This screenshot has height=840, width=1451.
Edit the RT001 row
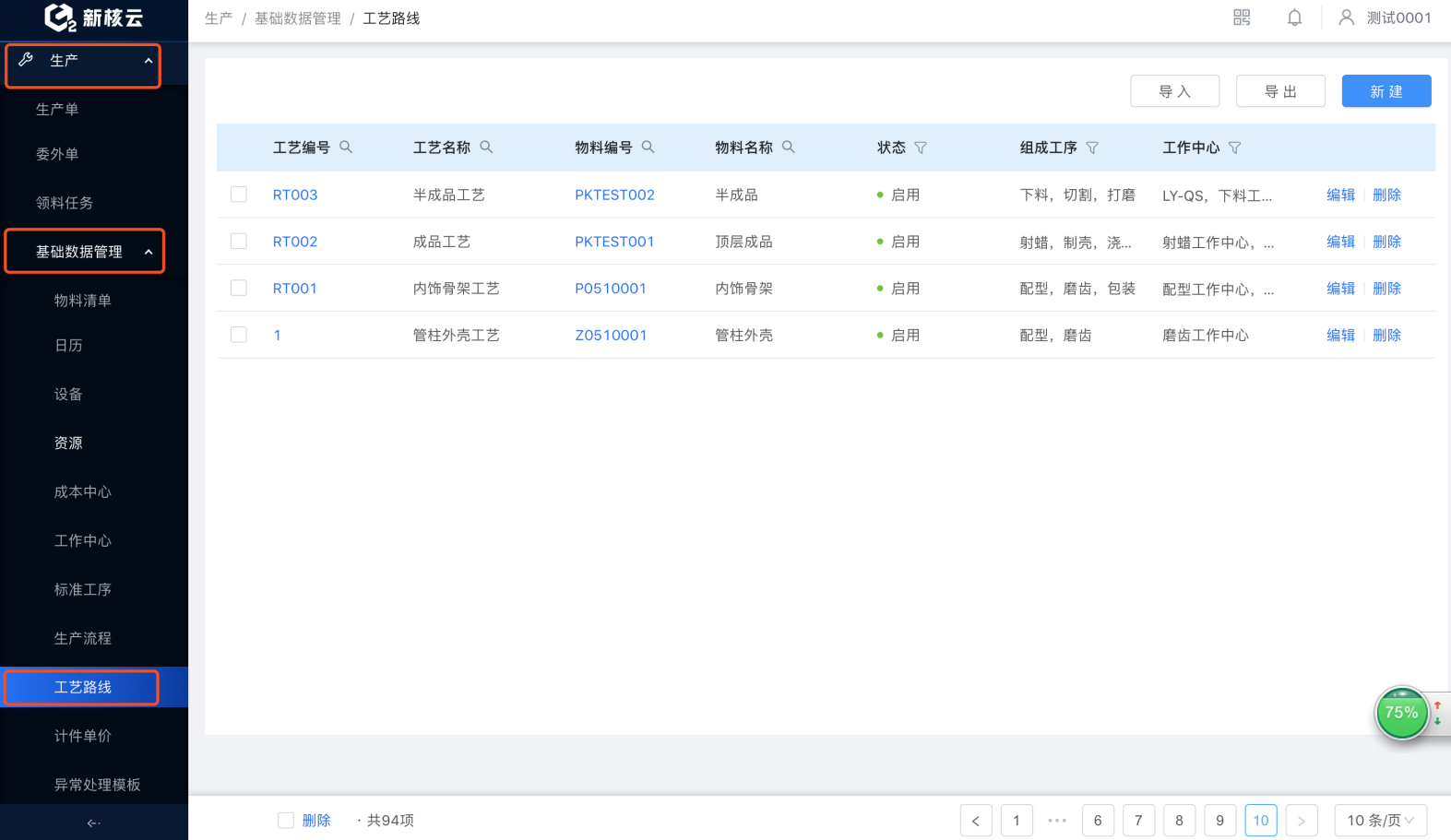click(1340, 289)
